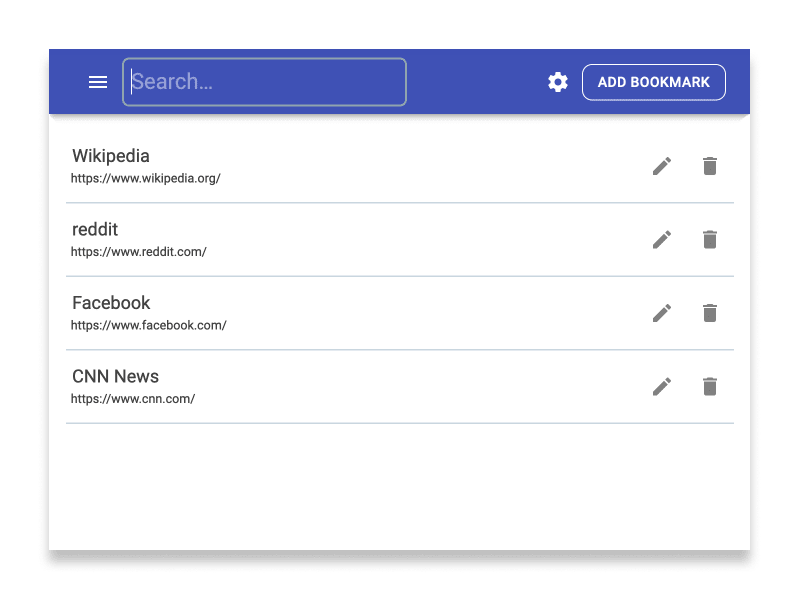Viewport: 800px width, 600px height.
Task: Click the https://www.facebook.com/ URL
Action: (x=148, y=326)
